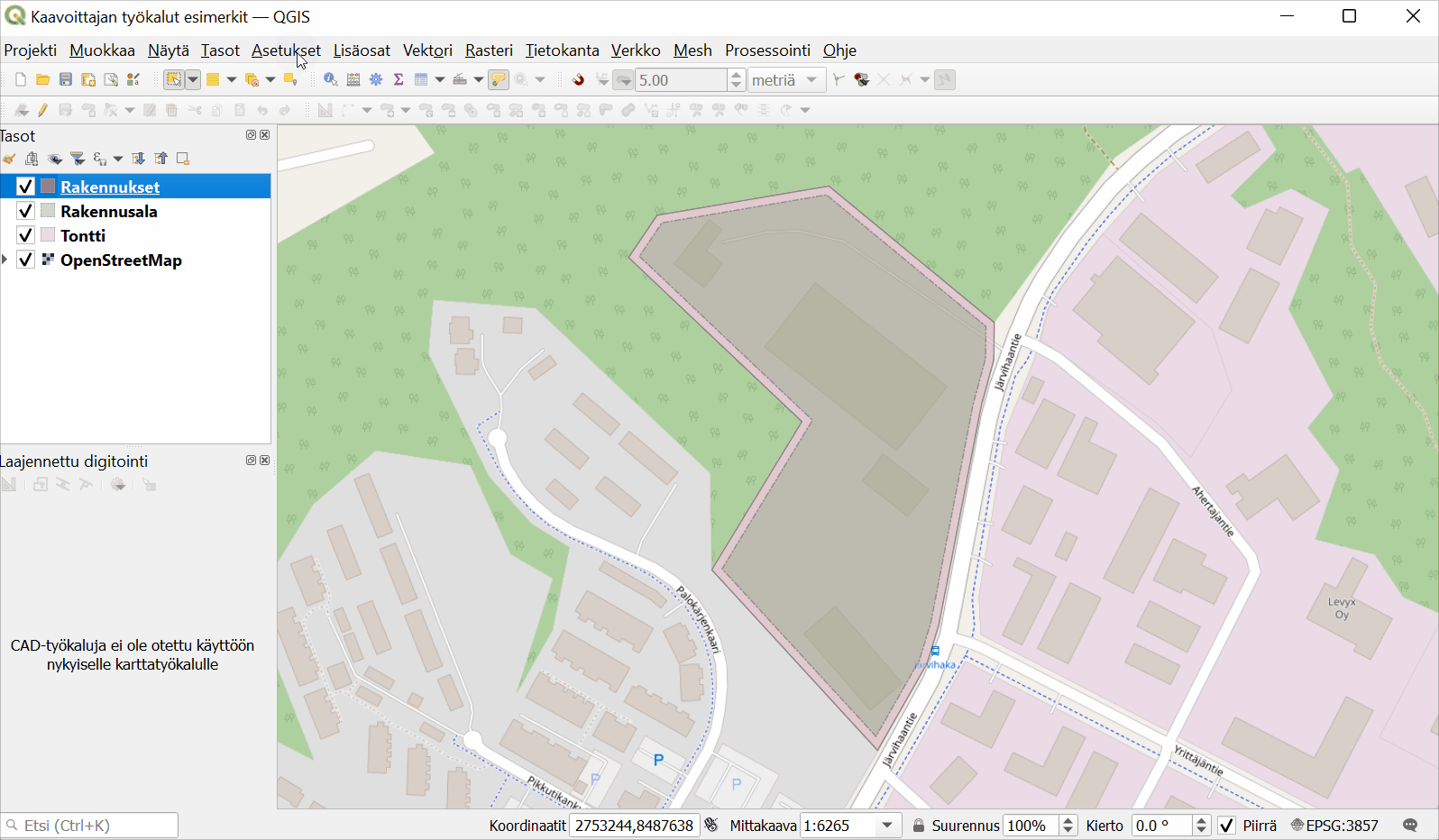The image size is (1439, 840).
Task: Open the Processing Toolbox gear icon
Action: point(376,80)
